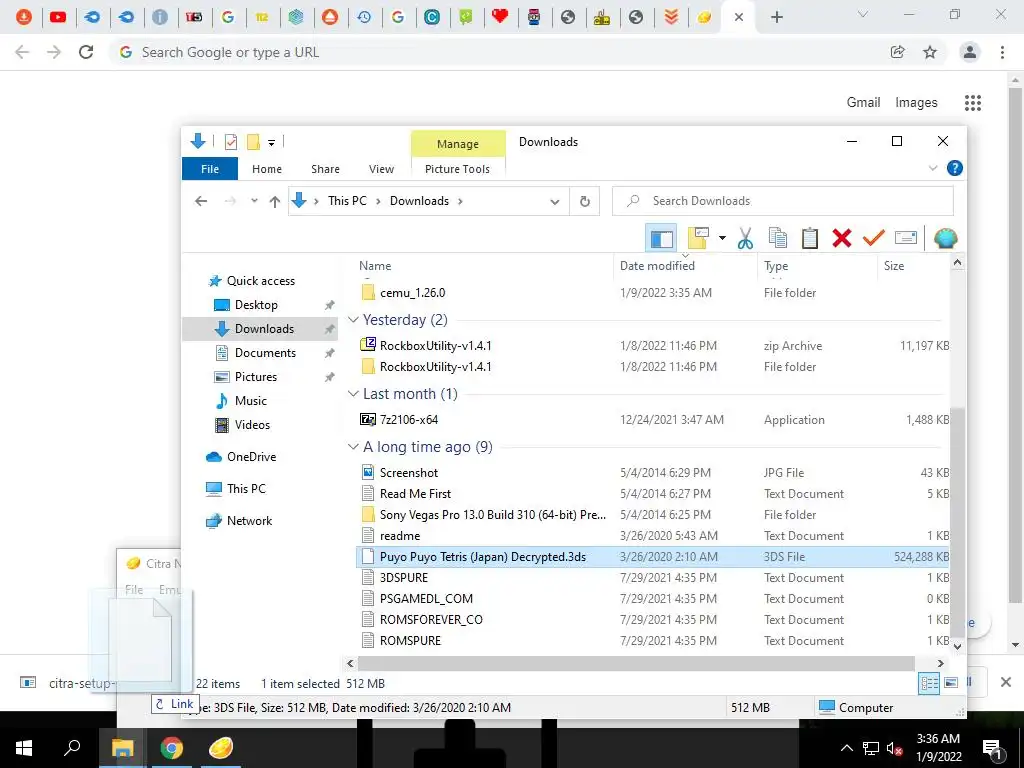Click the email envelope toolbar icon
The width and height of the screenshot is (1024, 768).
pyautogui.click(x=906, y=238)
